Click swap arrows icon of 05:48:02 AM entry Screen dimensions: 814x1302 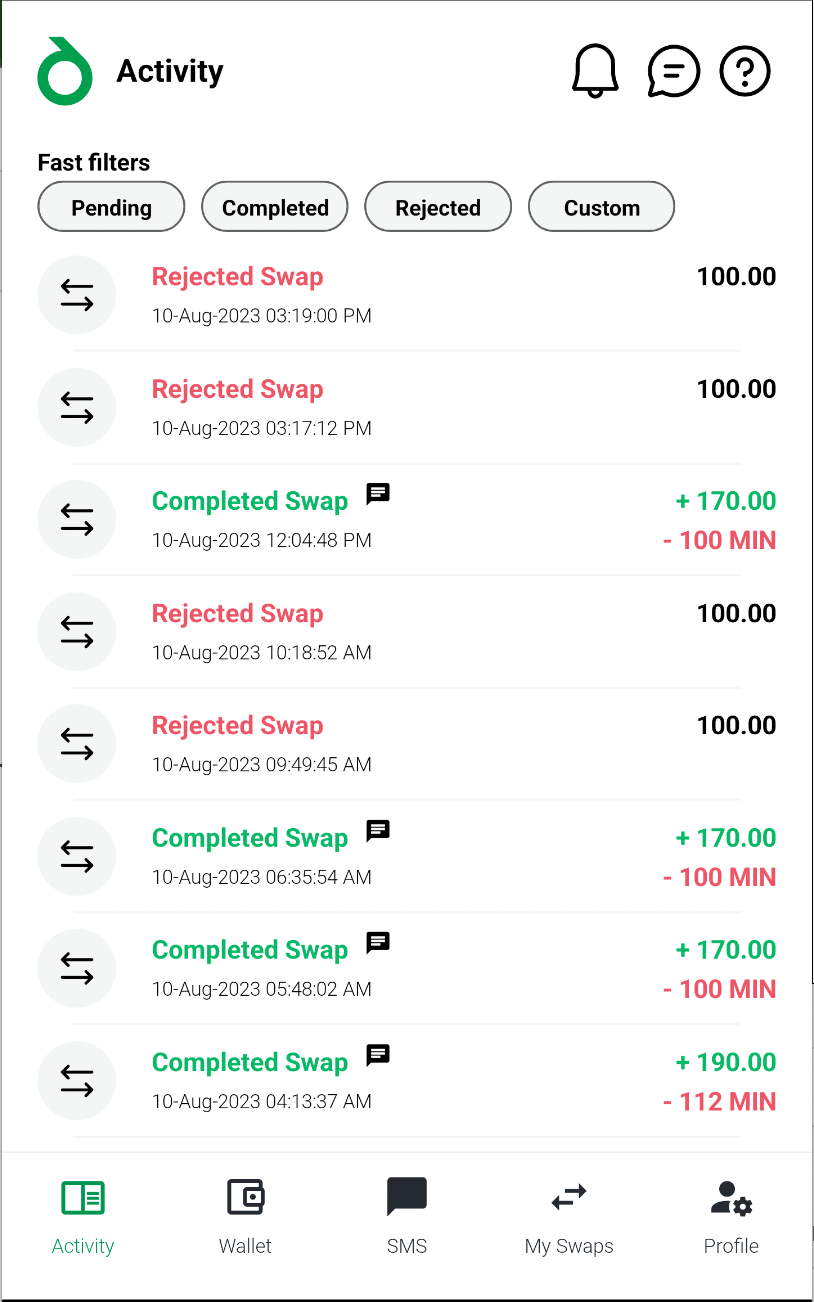pos(77,968)
